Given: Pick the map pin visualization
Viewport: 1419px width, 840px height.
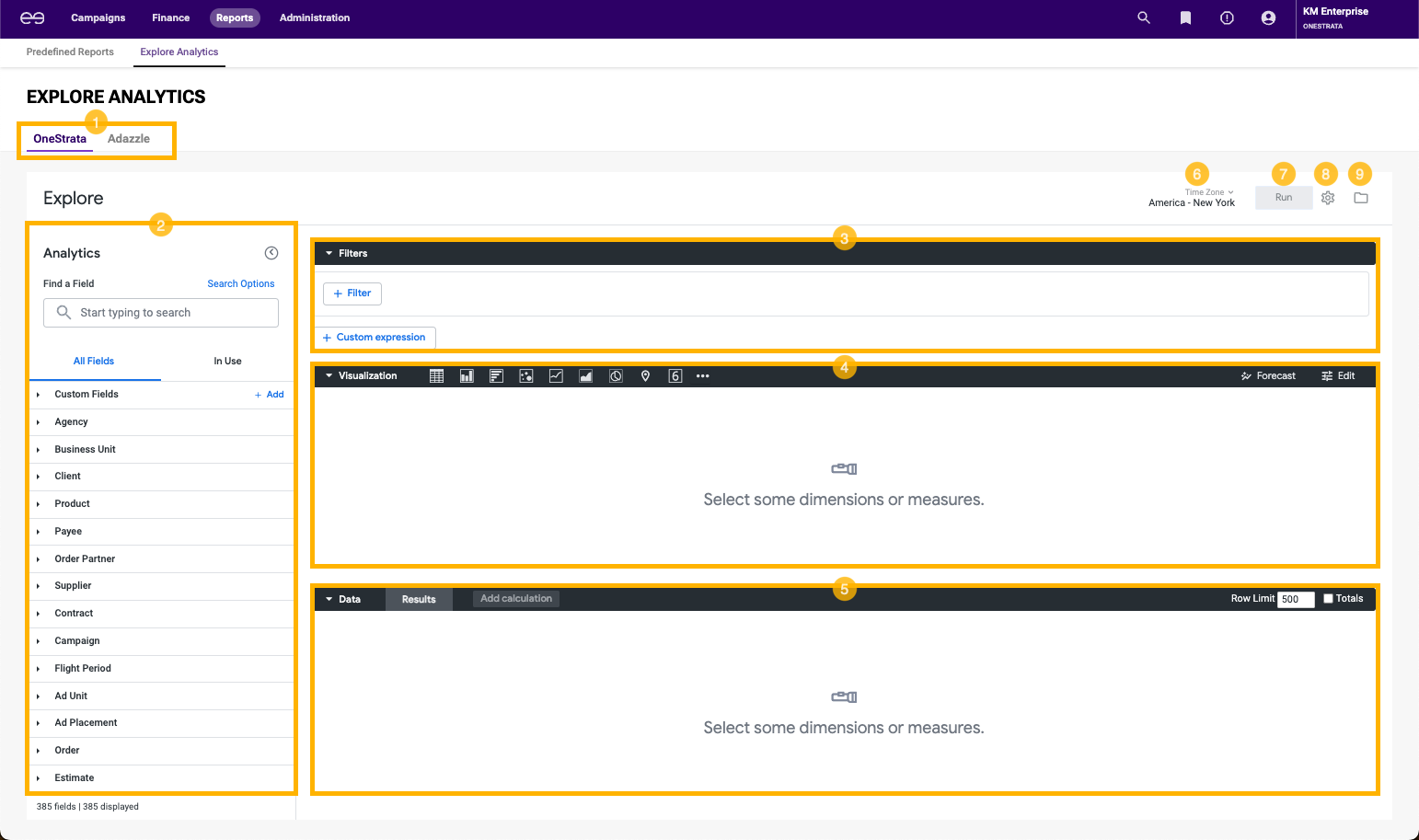Looking at the screenshot, I should pos(645,376).
